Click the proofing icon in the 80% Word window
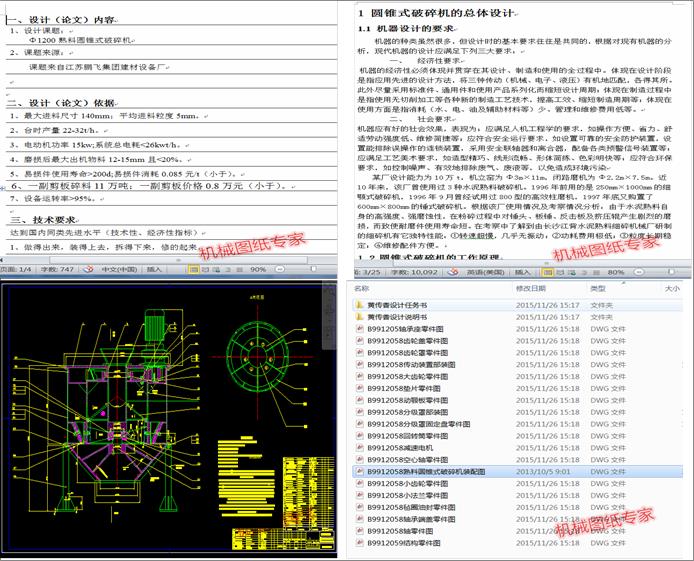694x561 pixels. [453, 272]
